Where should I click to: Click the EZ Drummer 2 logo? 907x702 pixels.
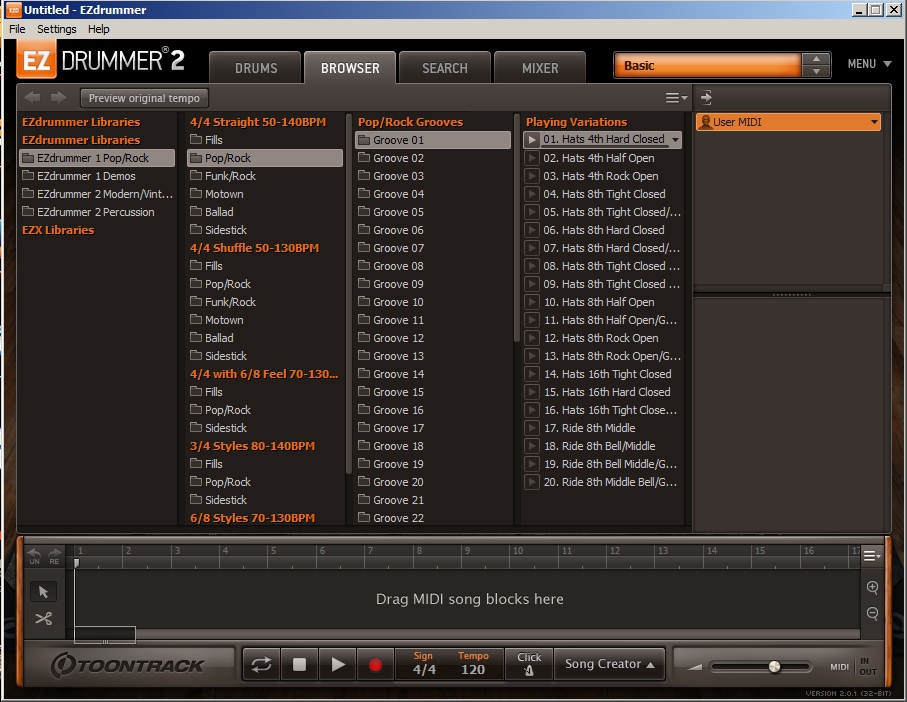tap(101, 60)
